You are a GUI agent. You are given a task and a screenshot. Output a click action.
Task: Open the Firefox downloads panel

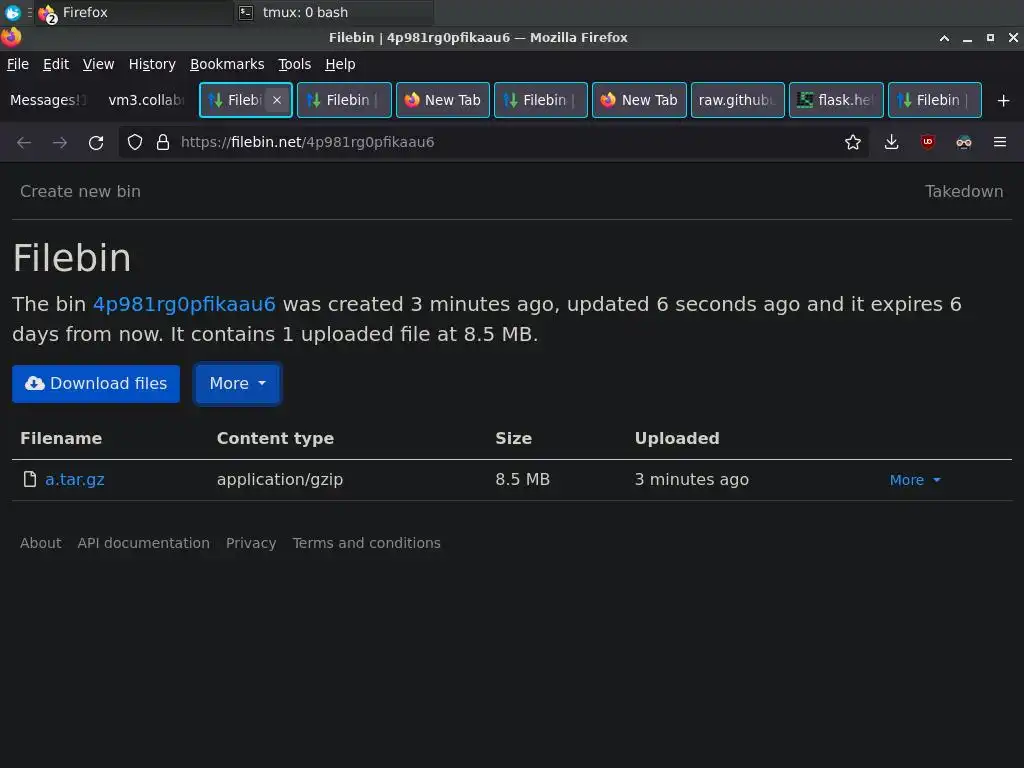(891, 142)
